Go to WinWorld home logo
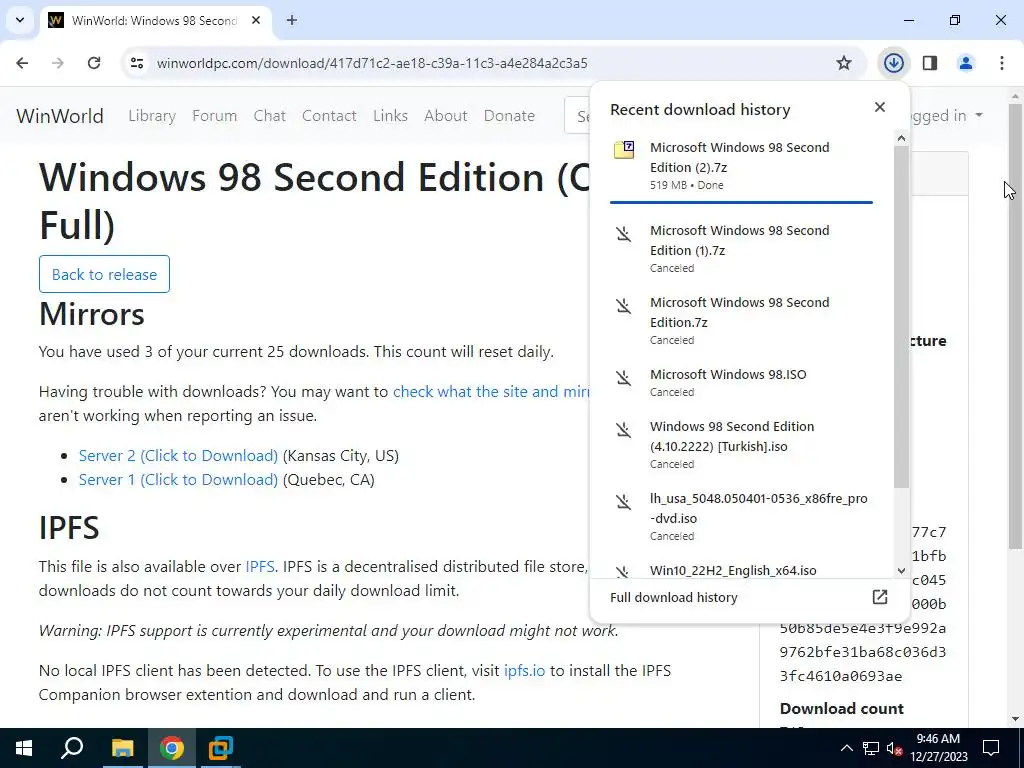Viewport: 1024px width, 768px height. point(60,116)
